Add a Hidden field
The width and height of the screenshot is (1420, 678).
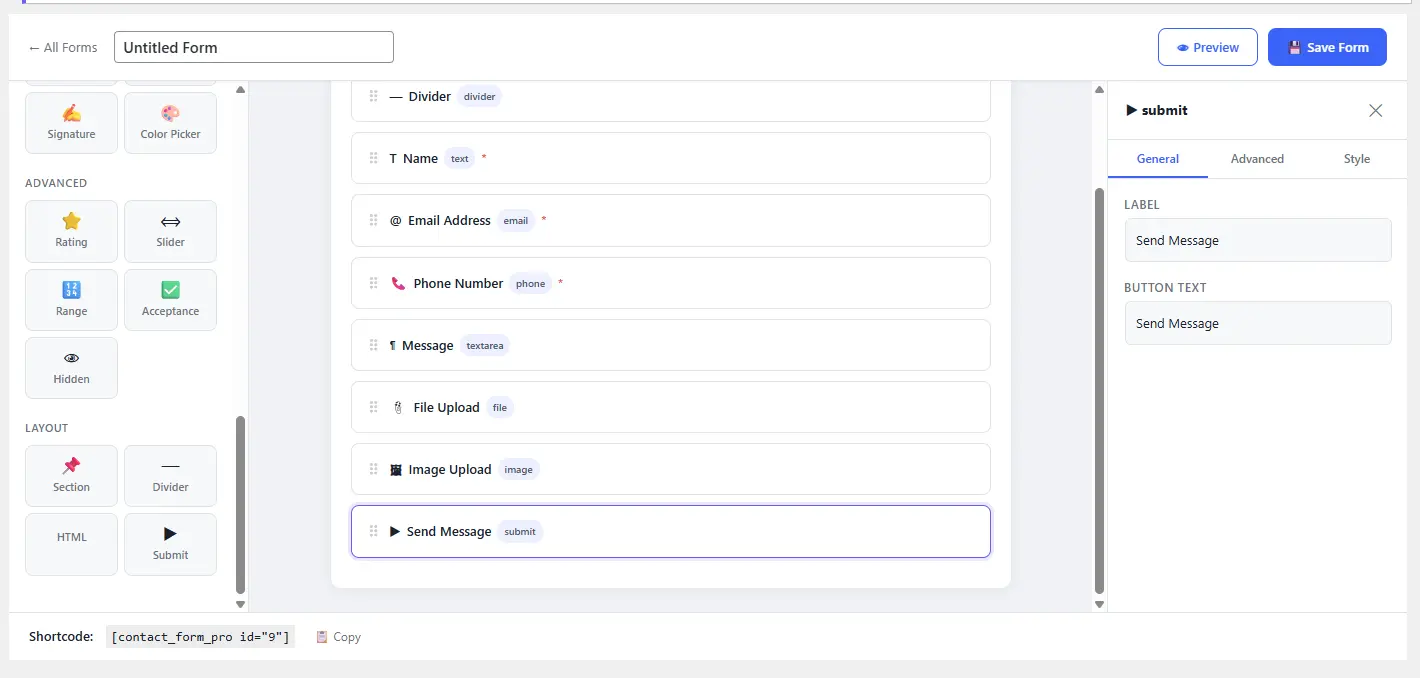tap(71, 368)
